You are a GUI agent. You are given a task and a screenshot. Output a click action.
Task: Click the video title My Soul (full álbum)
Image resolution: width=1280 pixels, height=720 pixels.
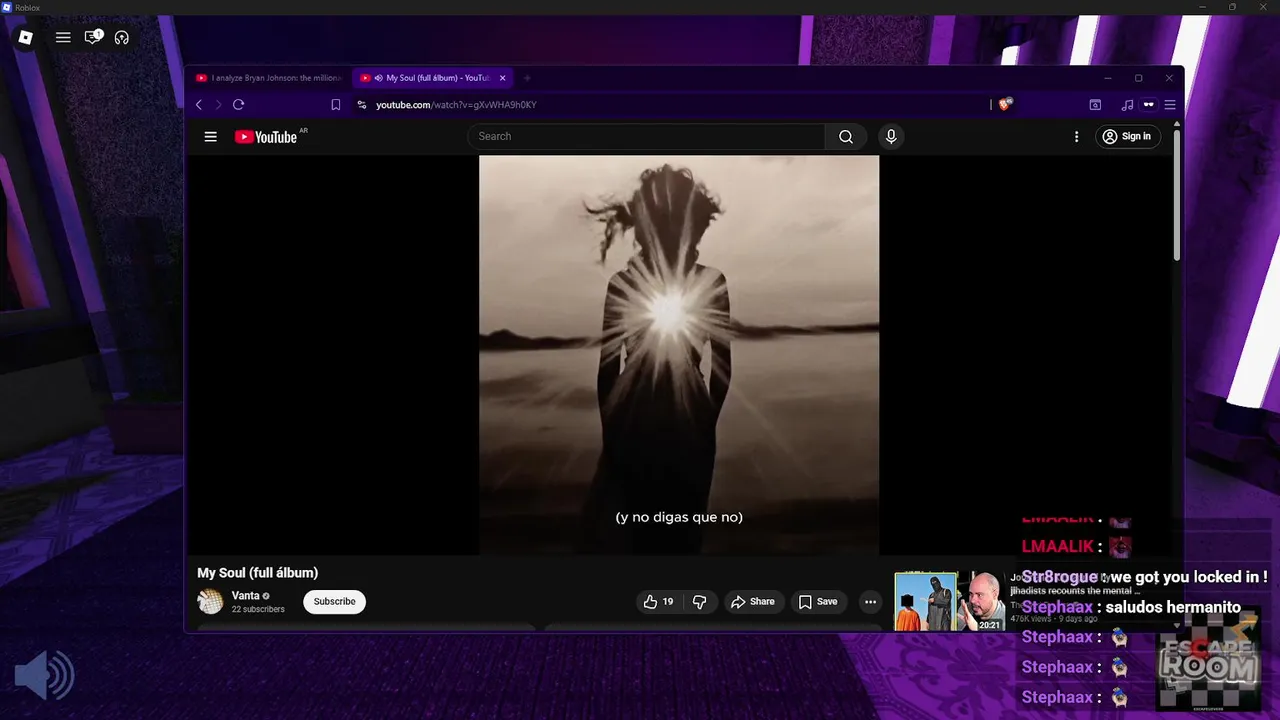pos(257,573)
